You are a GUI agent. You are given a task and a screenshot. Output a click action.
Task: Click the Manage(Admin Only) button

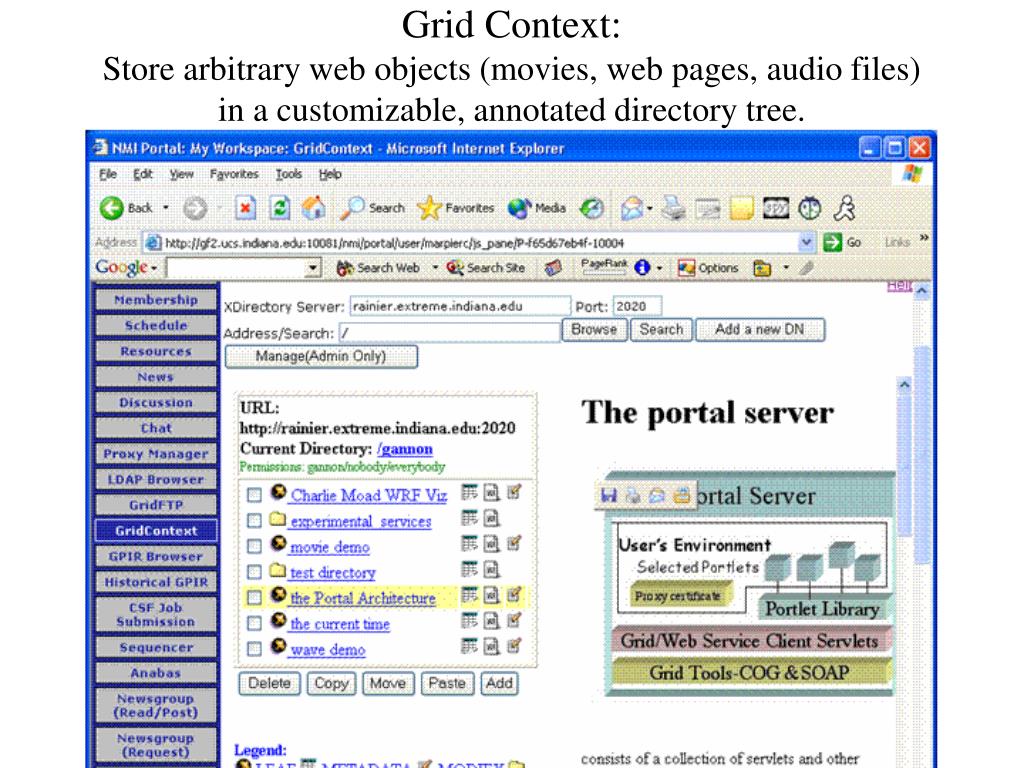coord(321,357)
